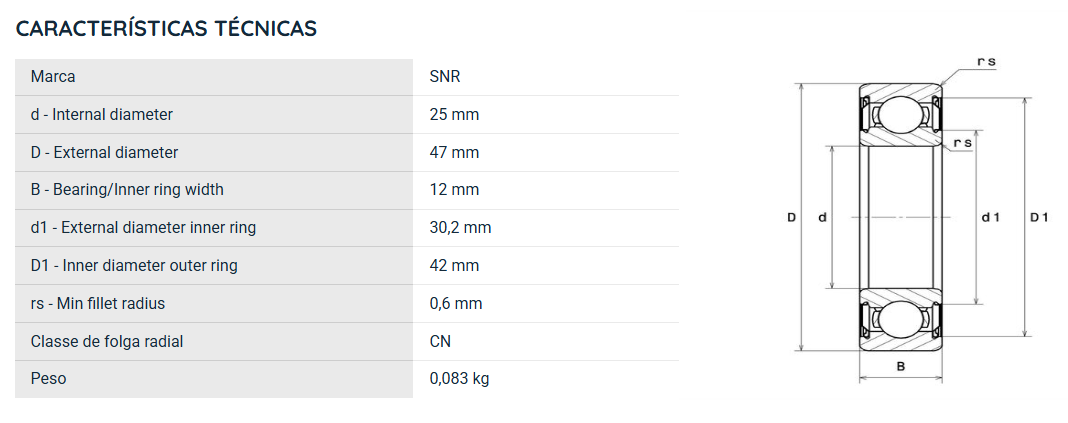Click the Características Técnicas heading

[166, 29]
